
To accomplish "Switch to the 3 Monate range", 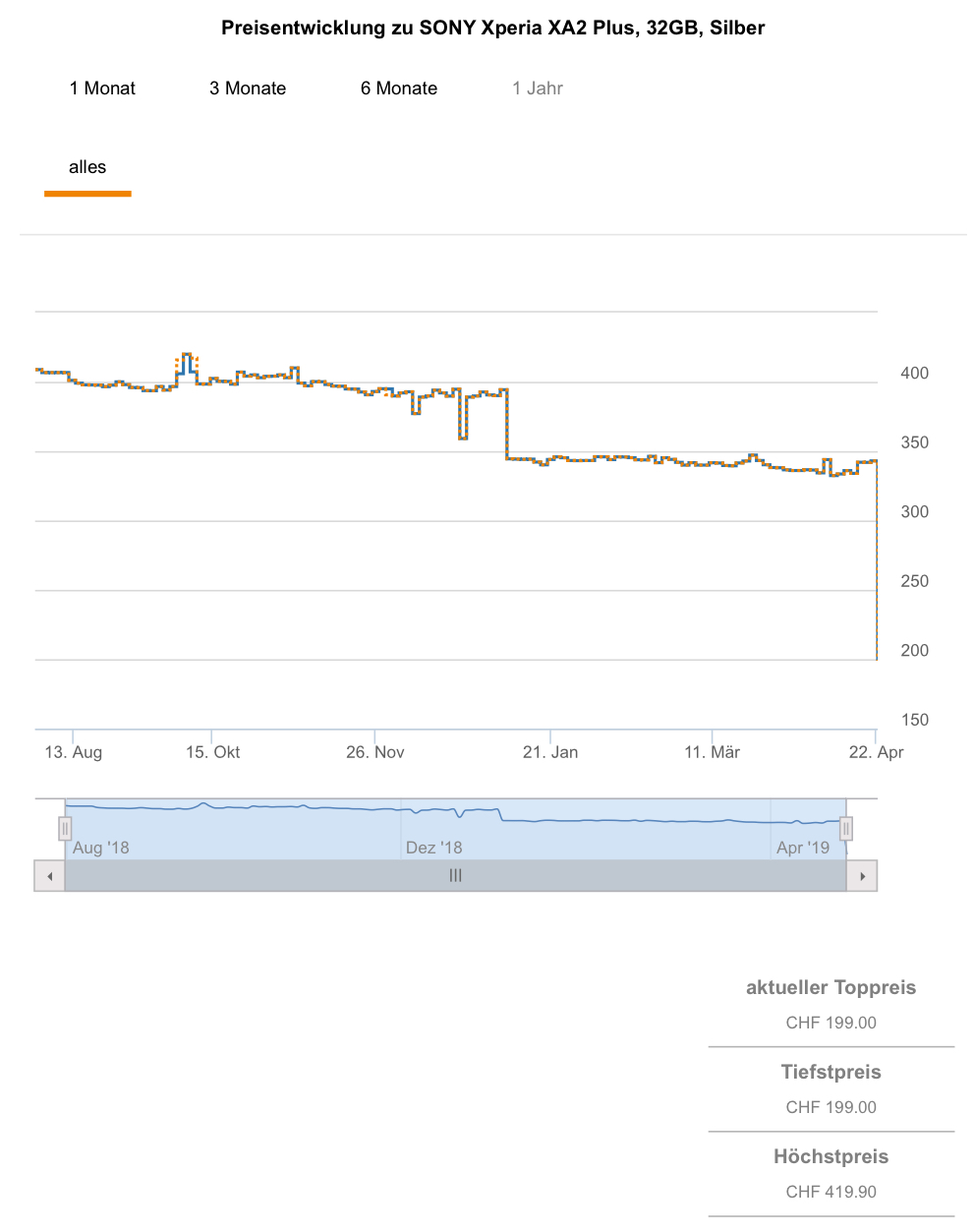I will [248, 88].
